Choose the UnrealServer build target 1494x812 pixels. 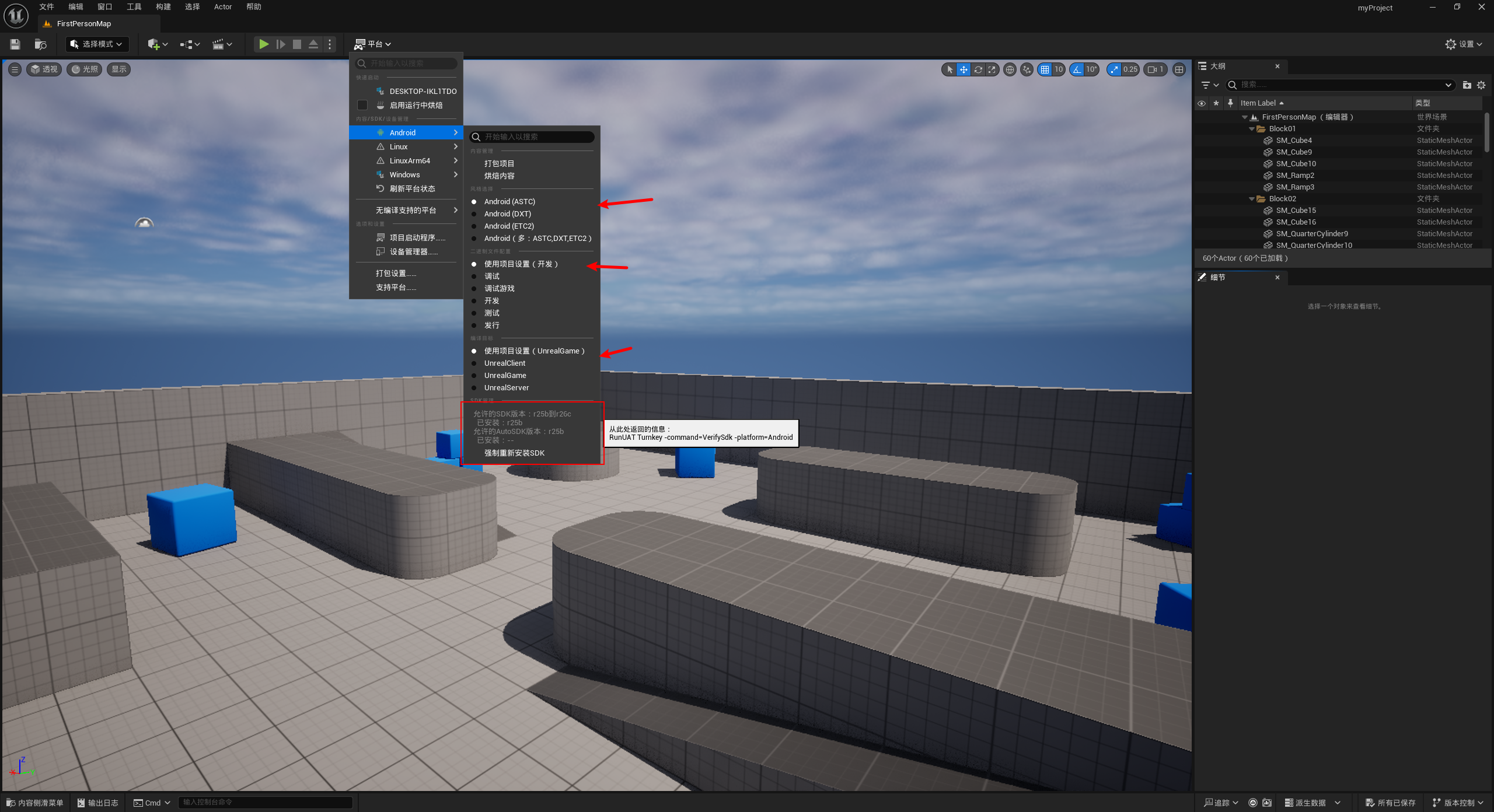tap(506, 388)
